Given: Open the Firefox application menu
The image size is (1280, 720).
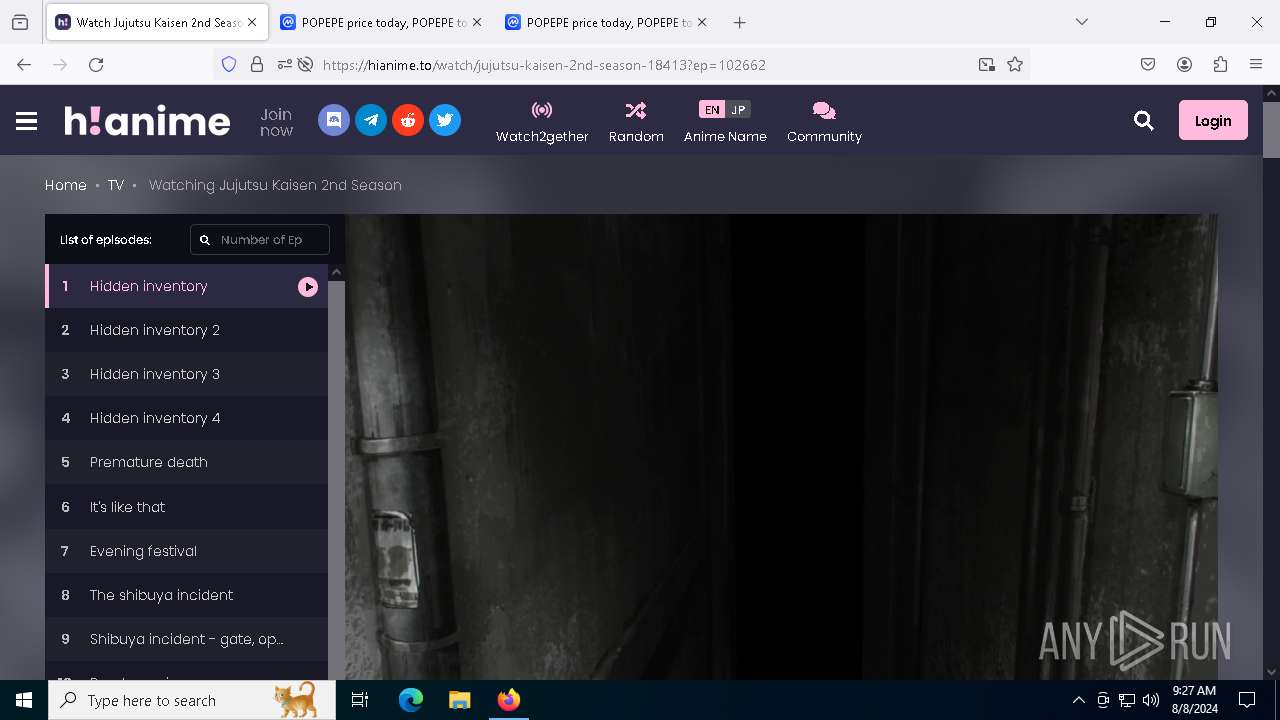Looking at the screenshot, I should [x=1256, y=64].
